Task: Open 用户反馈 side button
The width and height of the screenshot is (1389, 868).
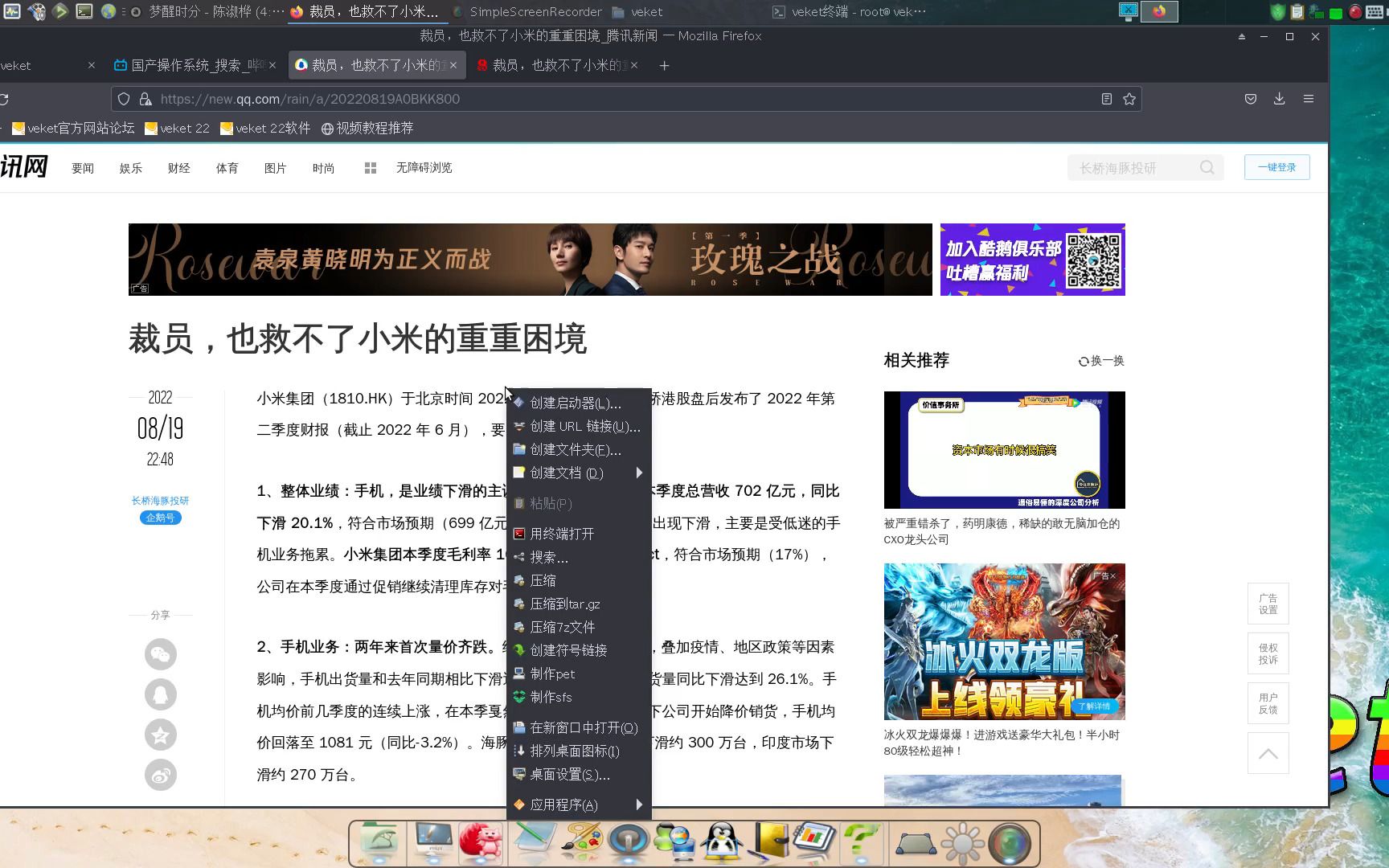Action: point(1268,703)
